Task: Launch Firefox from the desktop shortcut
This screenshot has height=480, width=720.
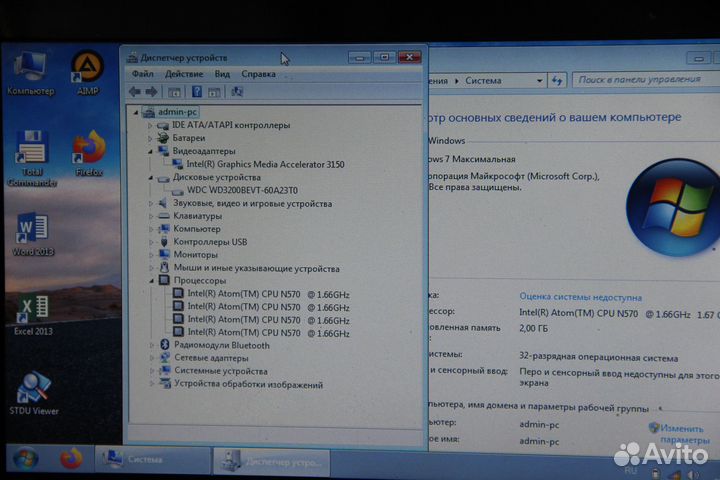Action: (89, 153)
